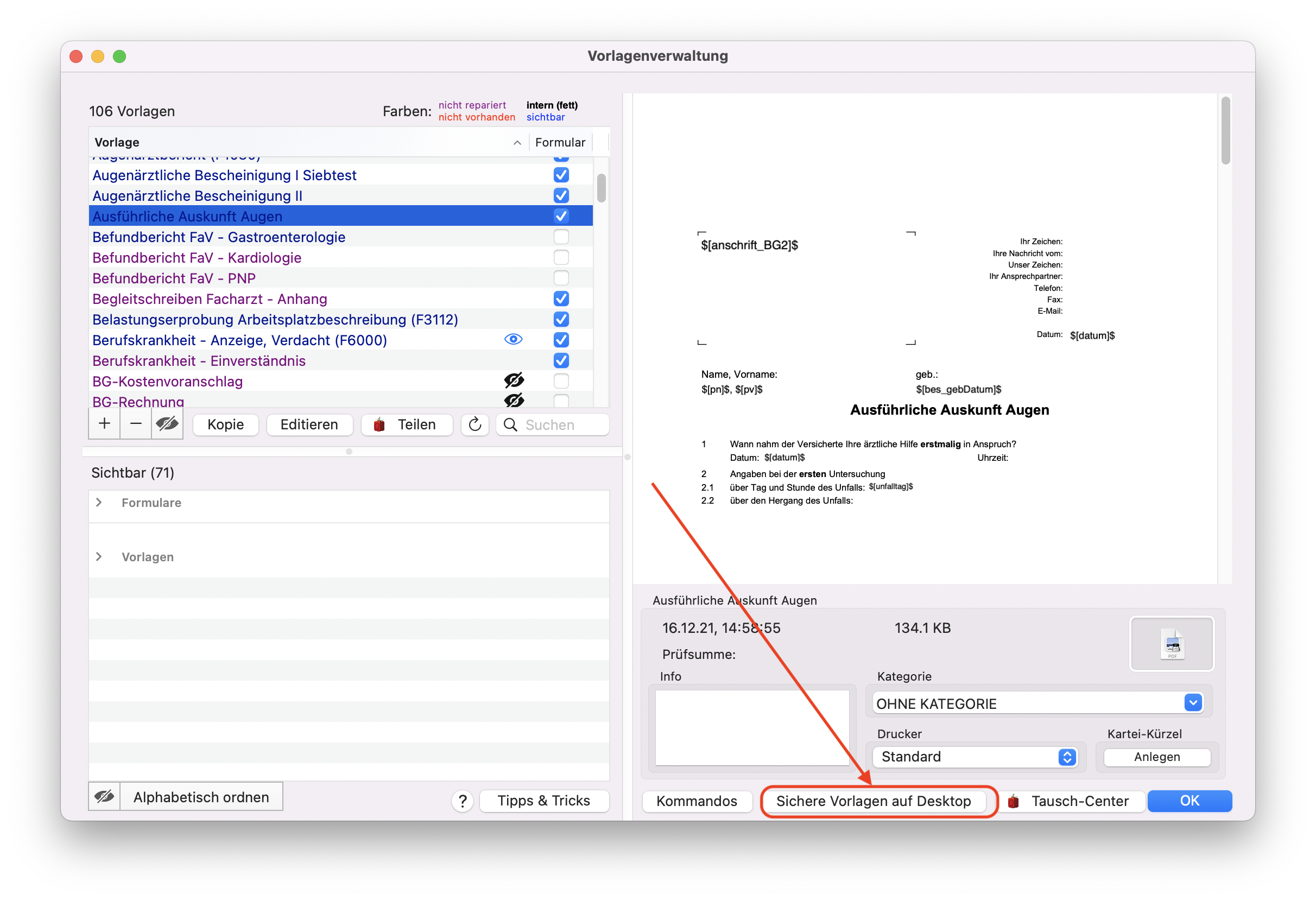Select Augenärztliche Bescheinigung I Siebtest row

[x=340, y=175]
